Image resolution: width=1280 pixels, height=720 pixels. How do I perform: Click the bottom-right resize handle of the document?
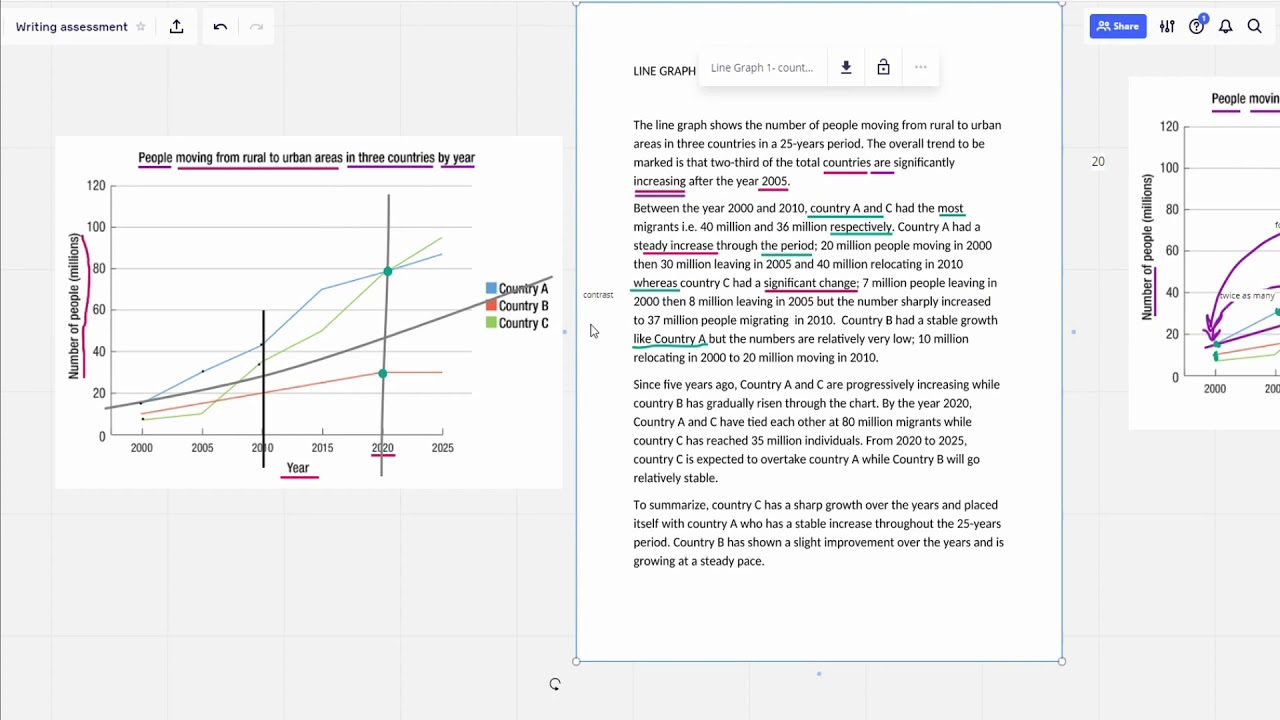click(1062, 661)
